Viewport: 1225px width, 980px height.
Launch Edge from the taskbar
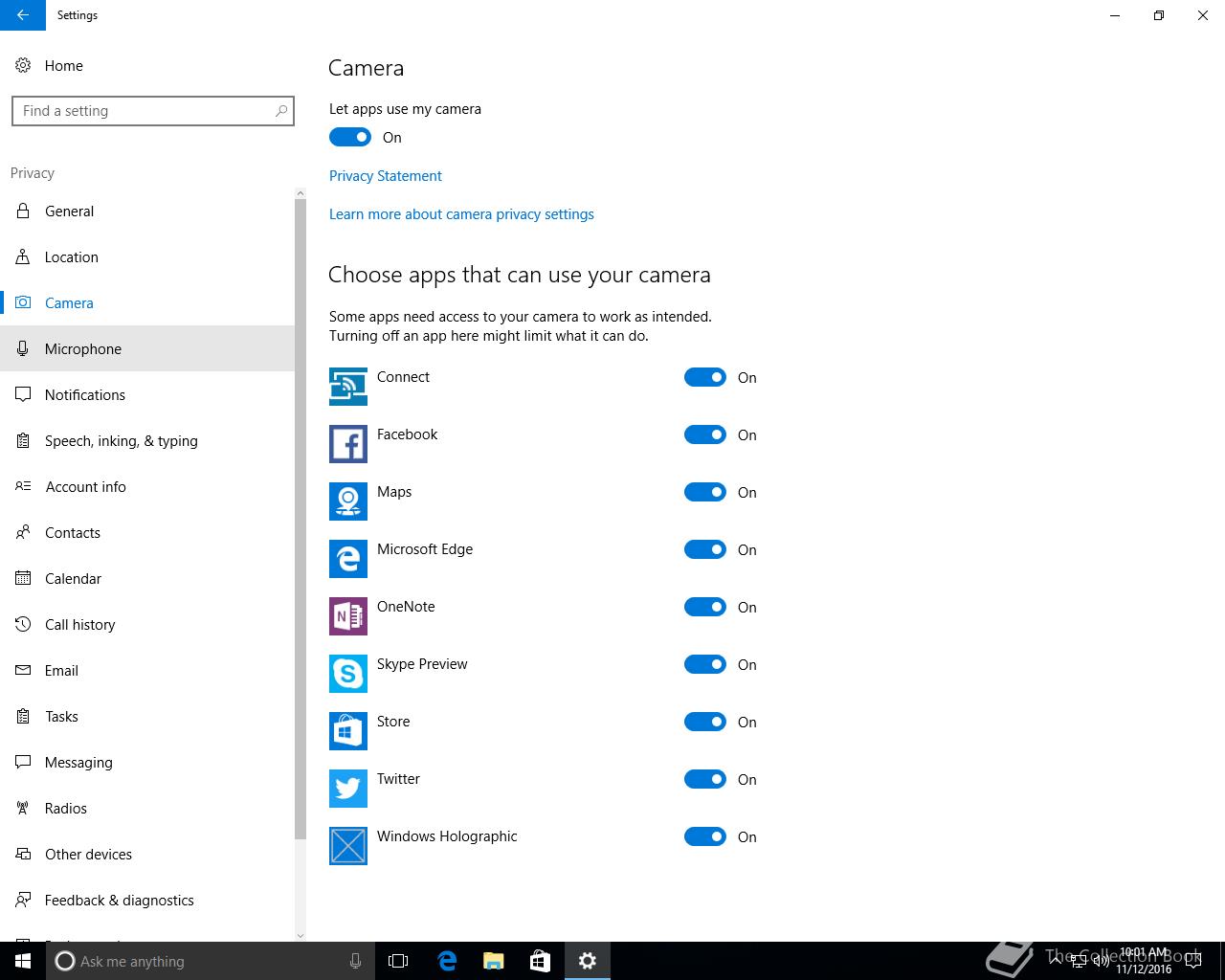(x=446, y=961)
